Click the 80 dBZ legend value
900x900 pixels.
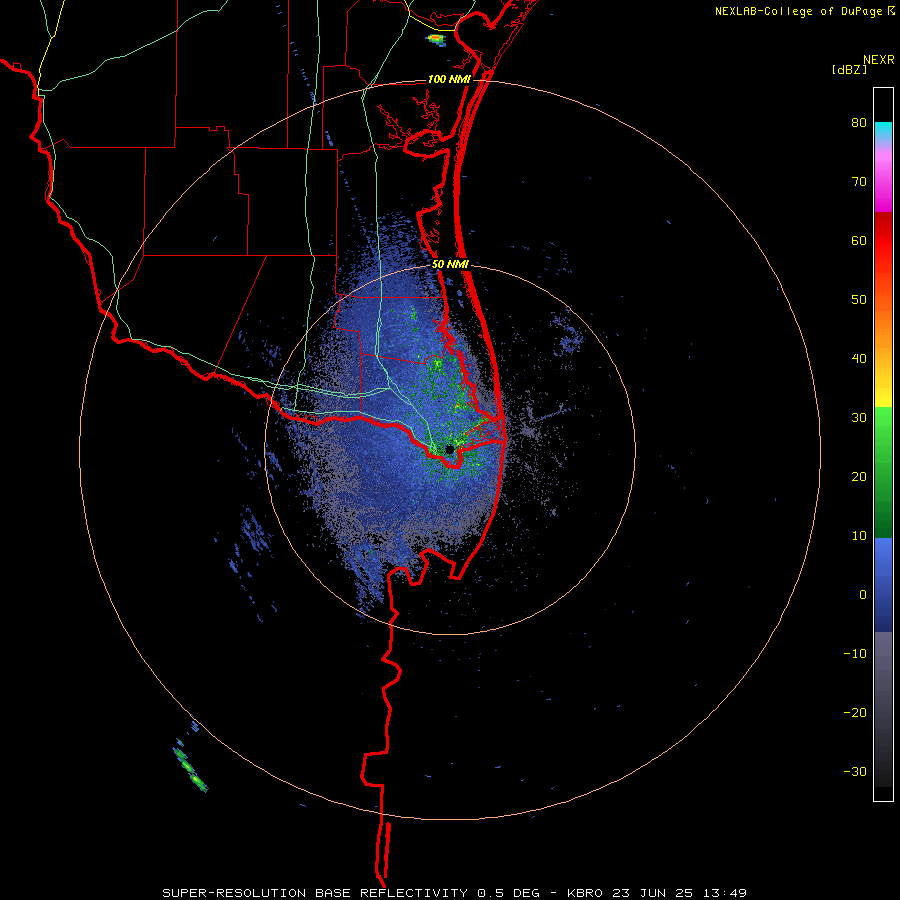859,123
